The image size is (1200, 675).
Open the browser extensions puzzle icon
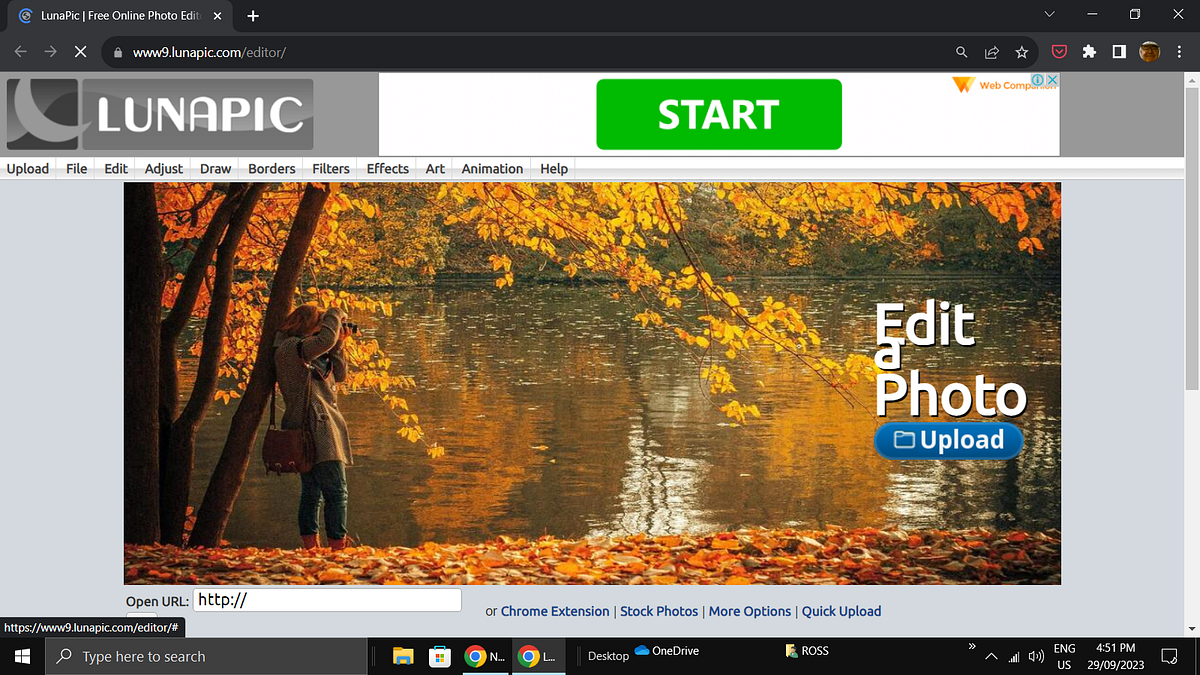click(1089, 51)
